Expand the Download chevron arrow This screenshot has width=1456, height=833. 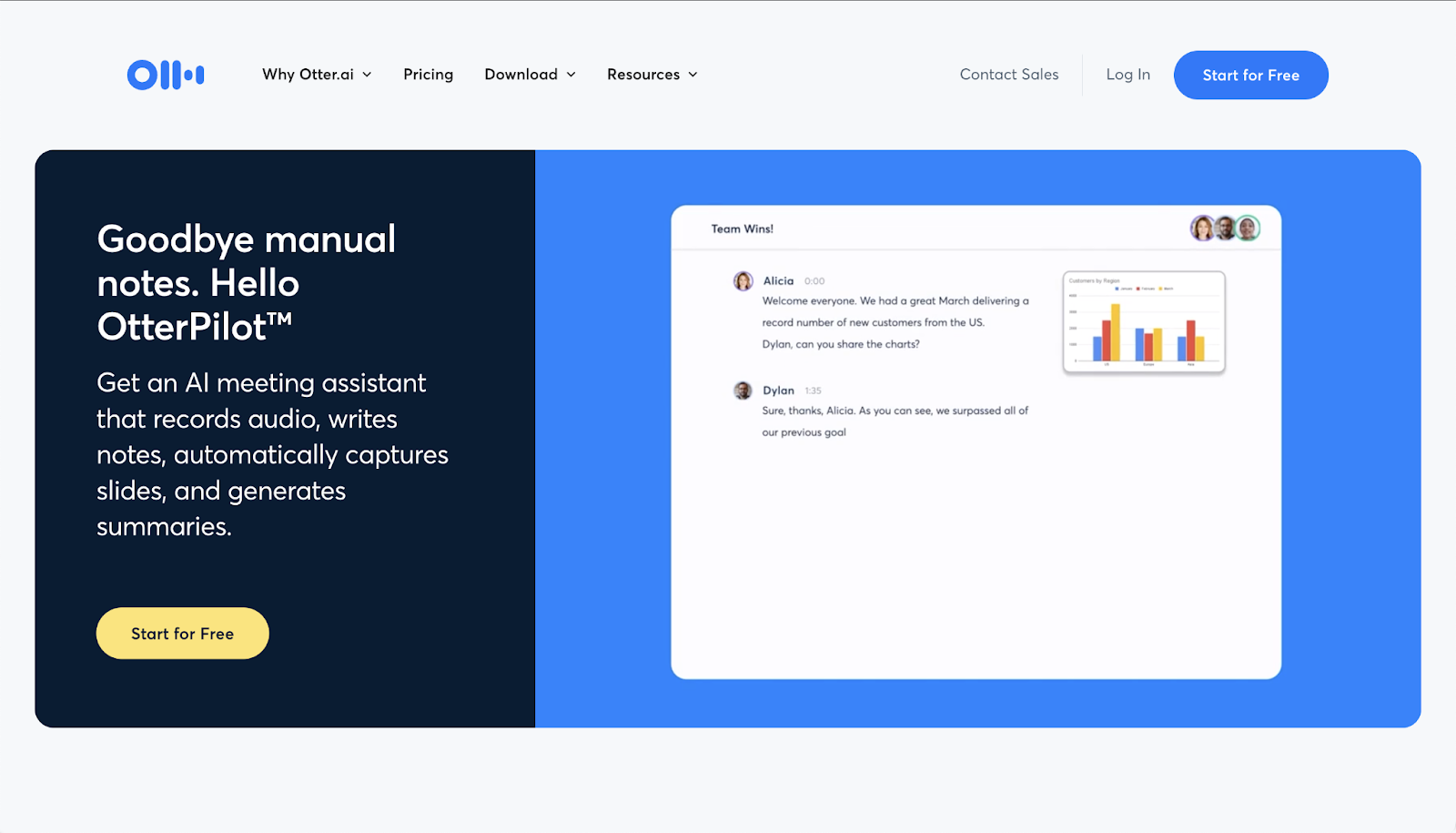point(571,75)
